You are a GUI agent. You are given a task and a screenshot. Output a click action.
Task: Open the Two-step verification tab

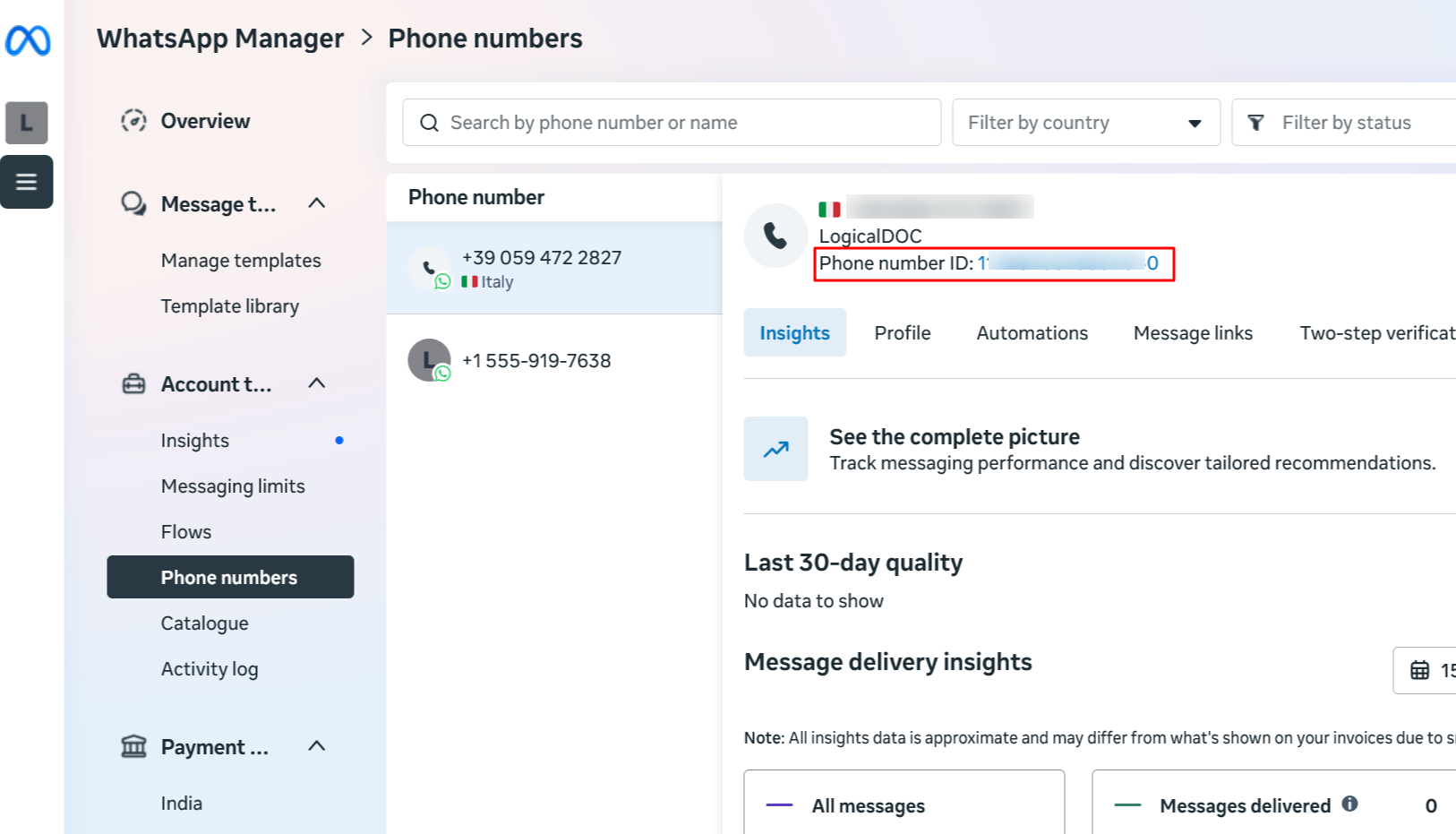coord(1377,332)
